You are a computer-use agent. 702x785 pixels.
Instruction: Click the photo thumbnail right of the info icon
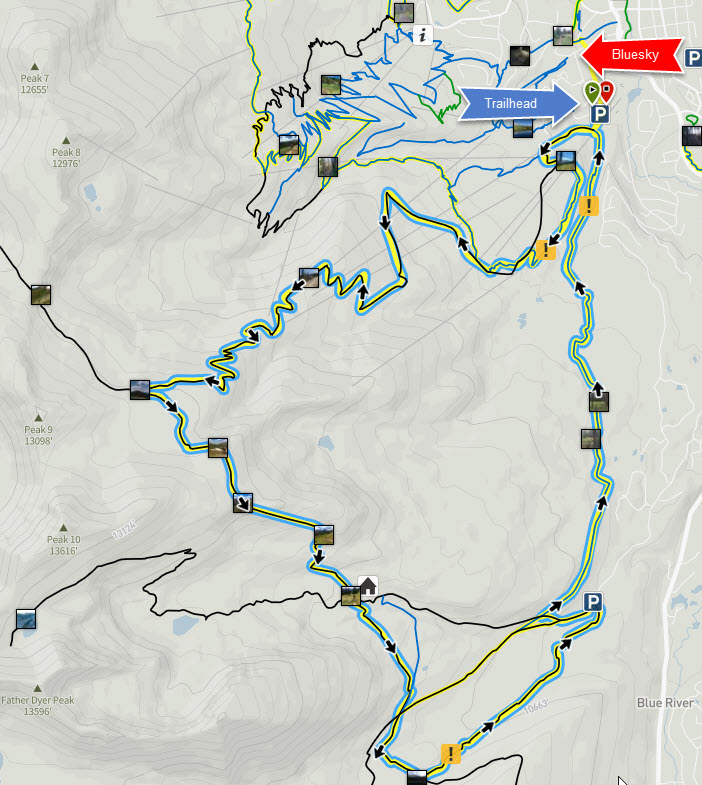(x=563, y=36)
